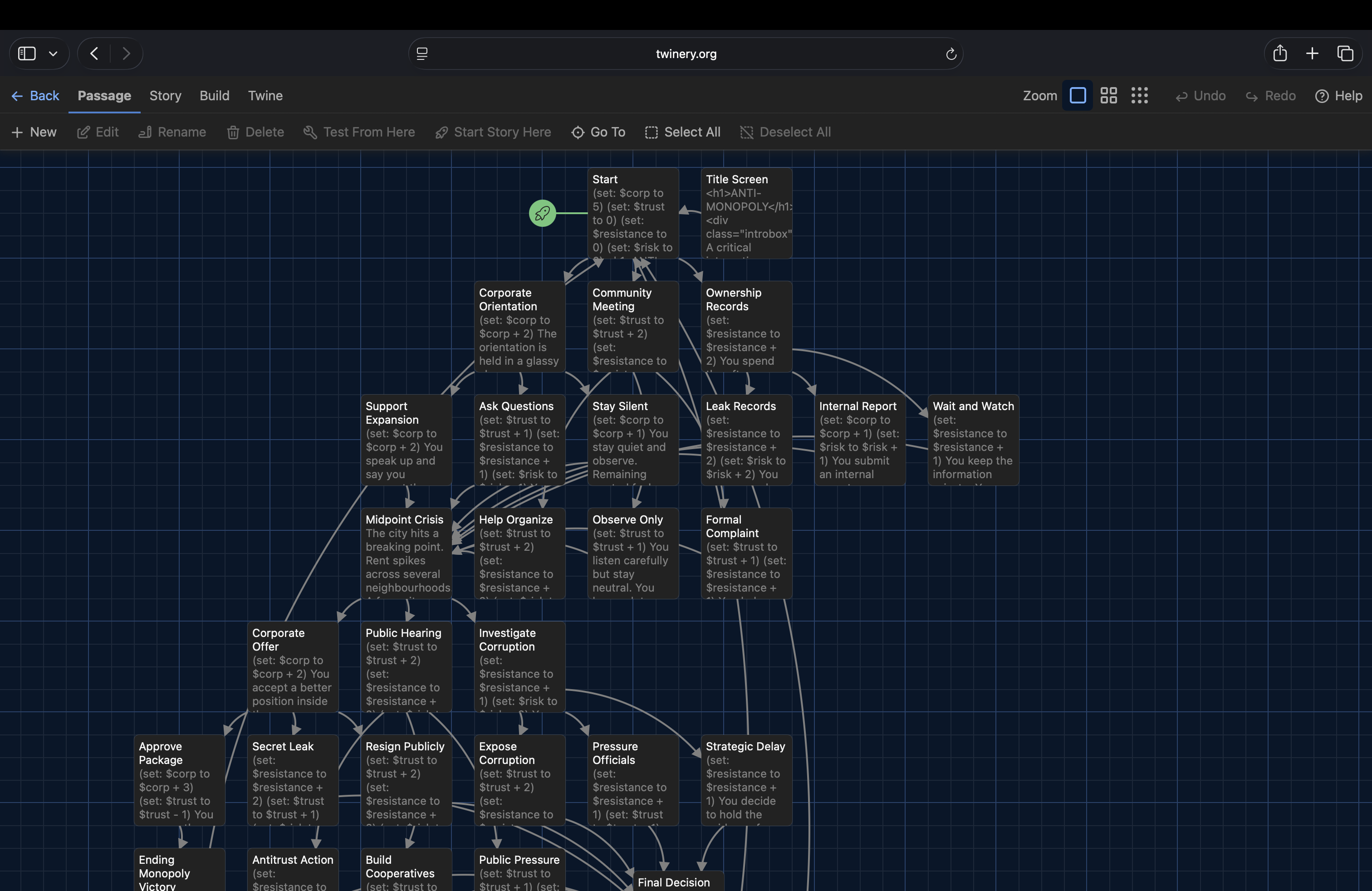Viewport: 1372px width, 891px height.
Task: Select the Community Meeting passage
Action: pyautogui.click(x=633, y=327)
